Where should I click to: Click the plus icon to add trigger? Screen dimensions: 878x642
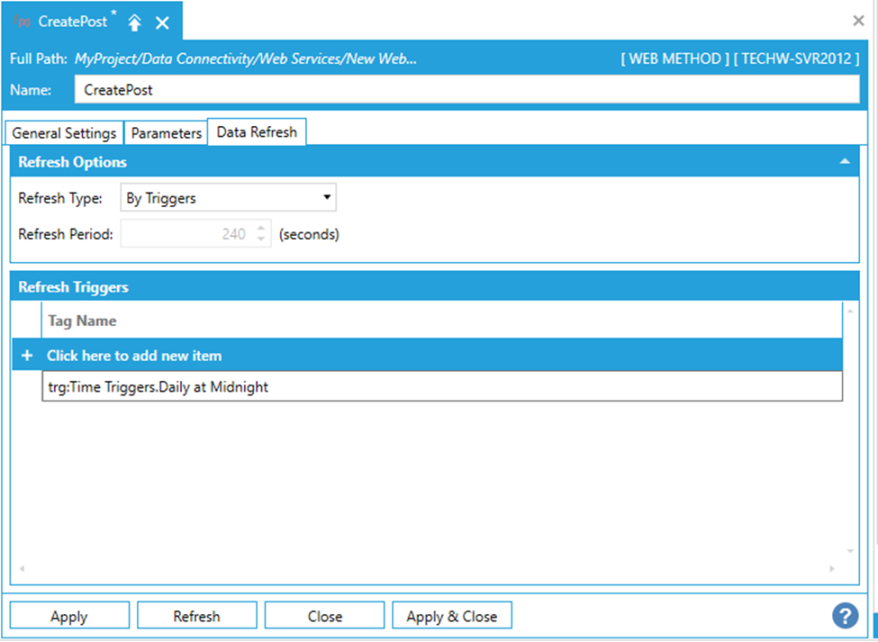tap(27, 356)
